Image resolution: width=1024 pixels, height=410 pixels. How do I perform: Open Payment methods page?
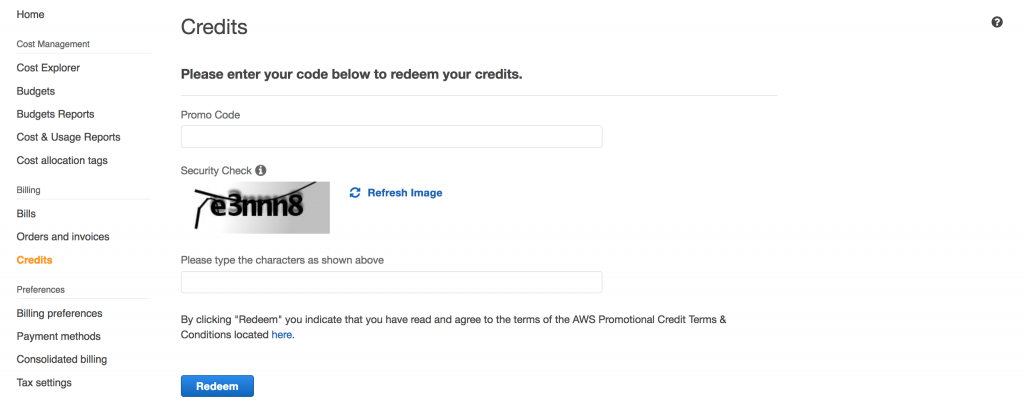click(x=59, y=336)
